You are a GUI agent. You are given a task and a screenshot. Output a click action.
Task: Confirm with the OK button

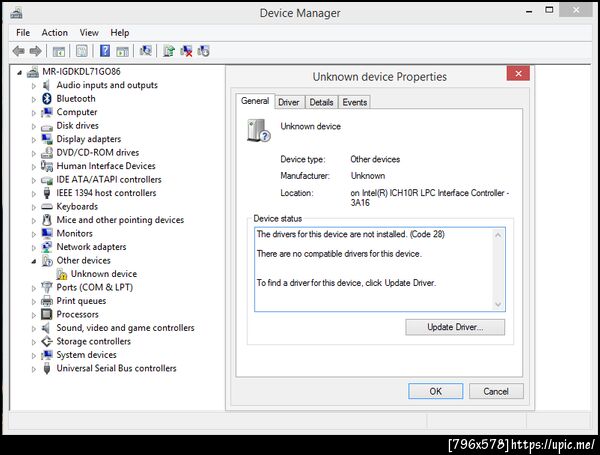435,391
